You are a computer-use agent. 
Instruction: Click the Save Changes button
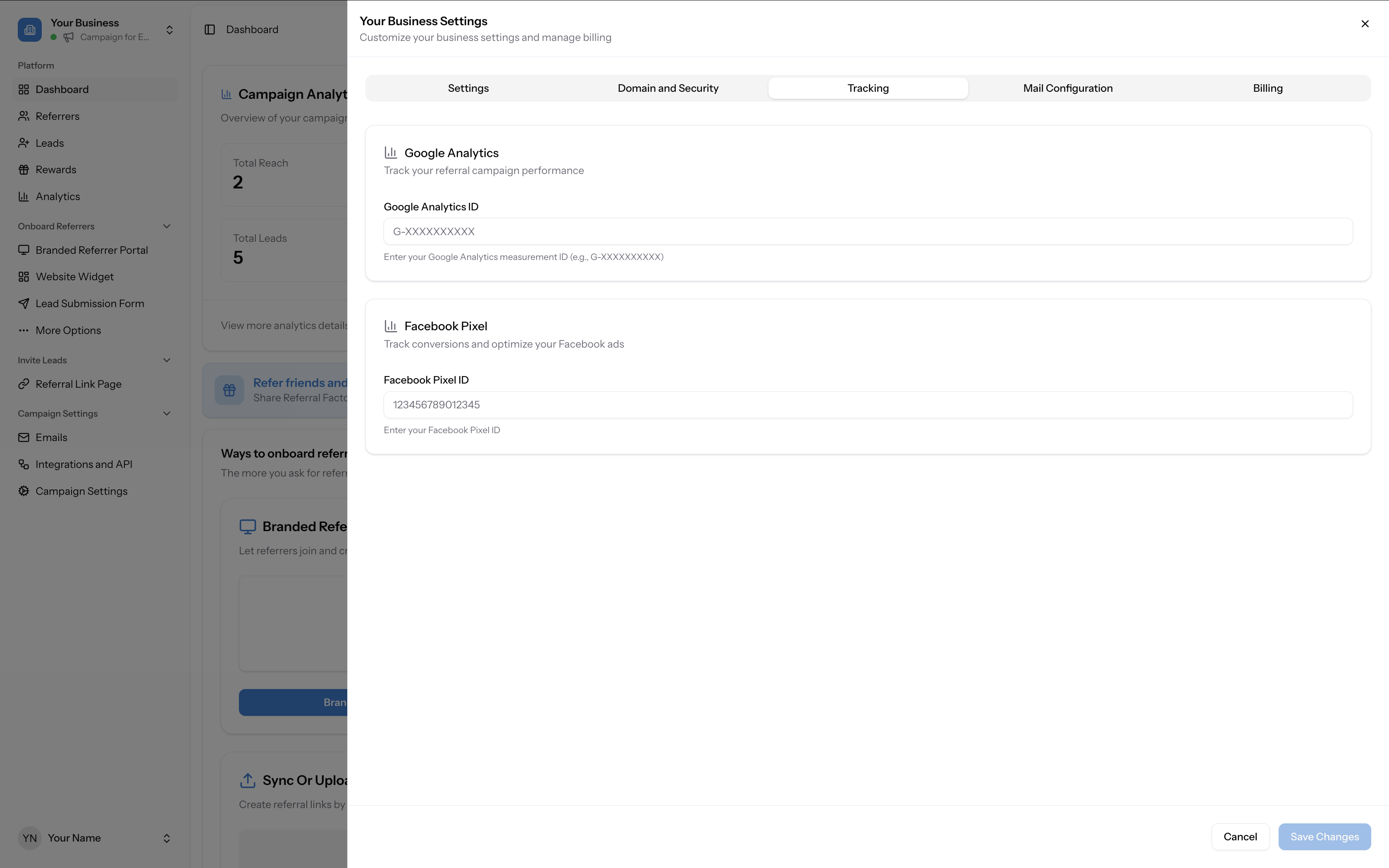[1324, 837]
